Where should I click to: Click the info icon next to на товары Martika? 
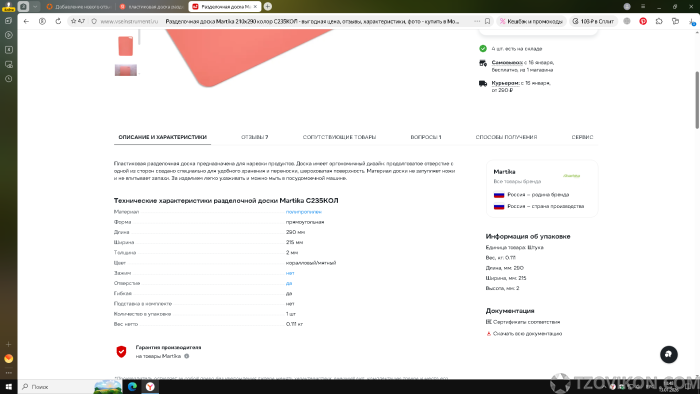(187, 356)
